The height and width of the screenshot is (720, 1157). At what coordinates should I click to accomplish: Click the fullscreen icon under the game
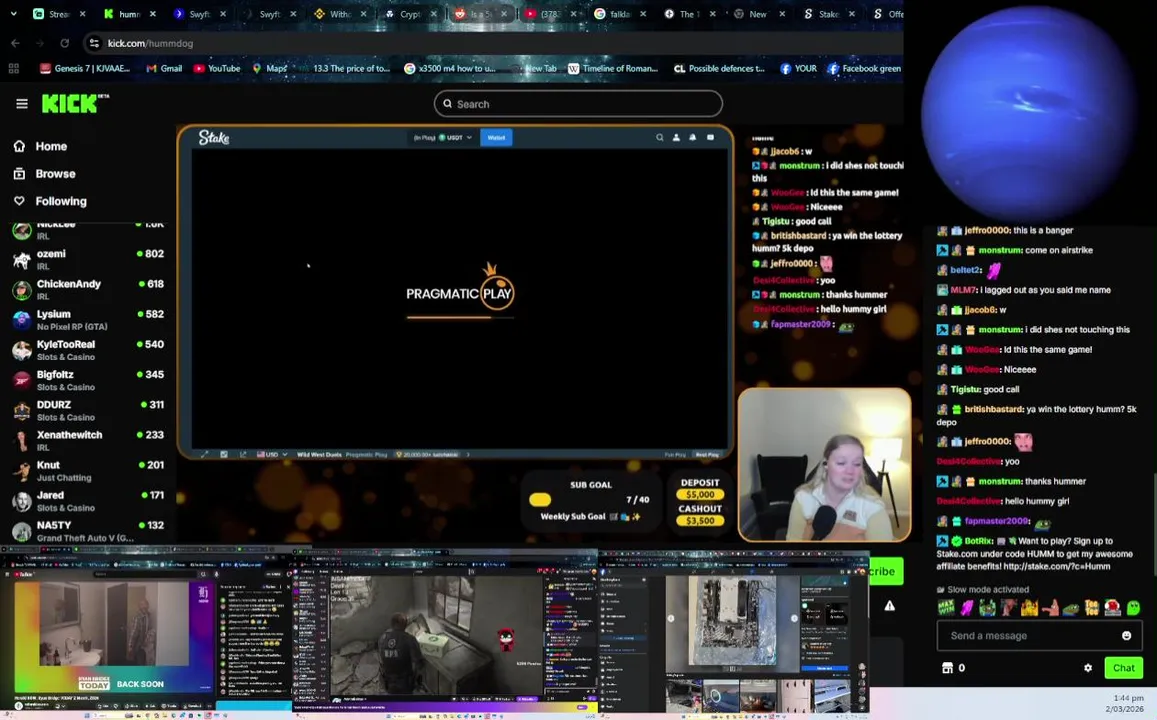tap(204, 454)
